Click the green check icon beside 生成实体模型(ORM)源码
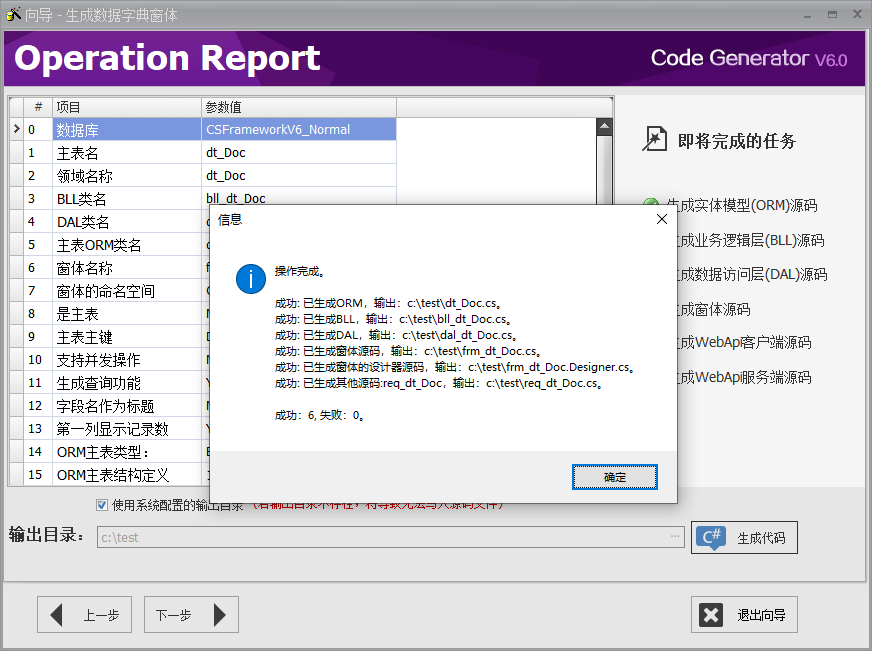The height and width of the screenshot is (651, 872). 651,206
